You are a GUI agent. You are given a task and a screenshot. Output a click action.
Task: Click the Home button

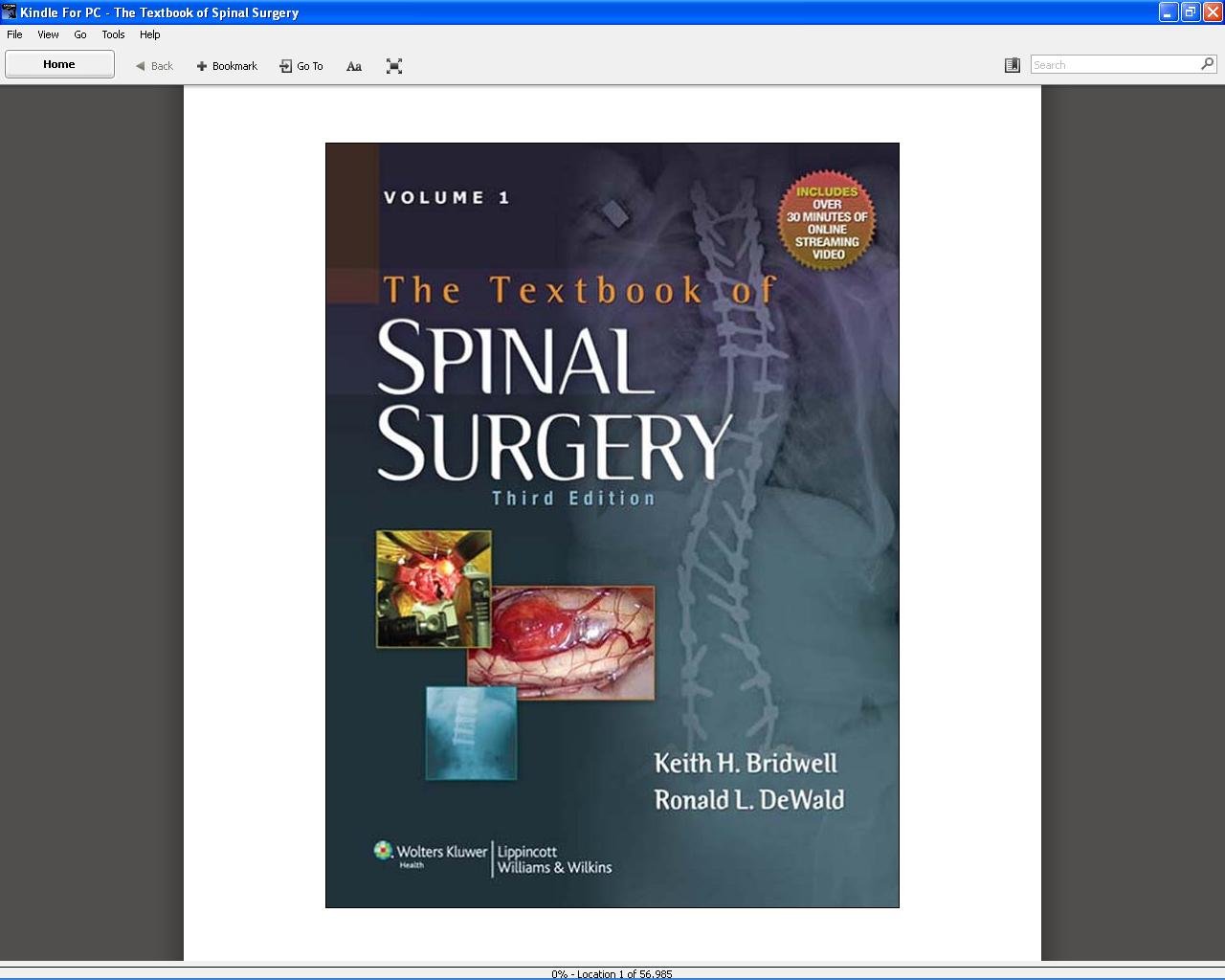tap(59, 64)
